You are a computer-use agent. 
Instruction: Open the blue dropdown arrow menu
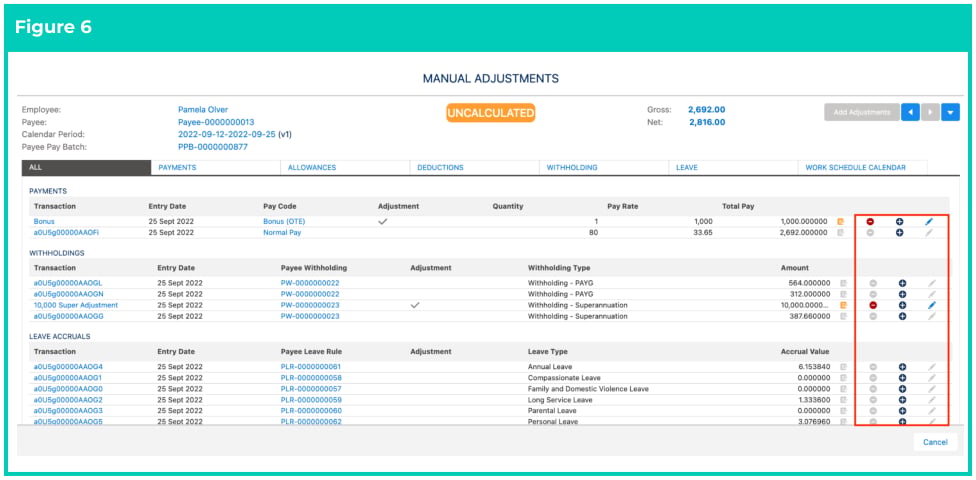[x=950, y=112]
